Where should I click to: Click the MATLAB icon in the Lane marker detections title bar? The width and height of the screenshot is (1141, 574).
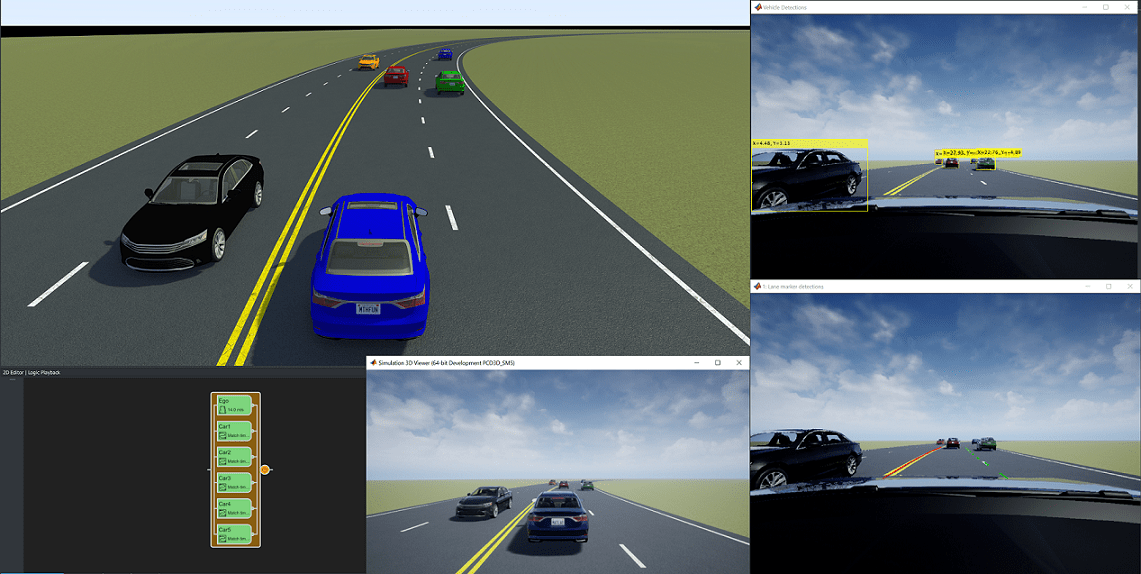pyautogui.click(x=758, y=287)
